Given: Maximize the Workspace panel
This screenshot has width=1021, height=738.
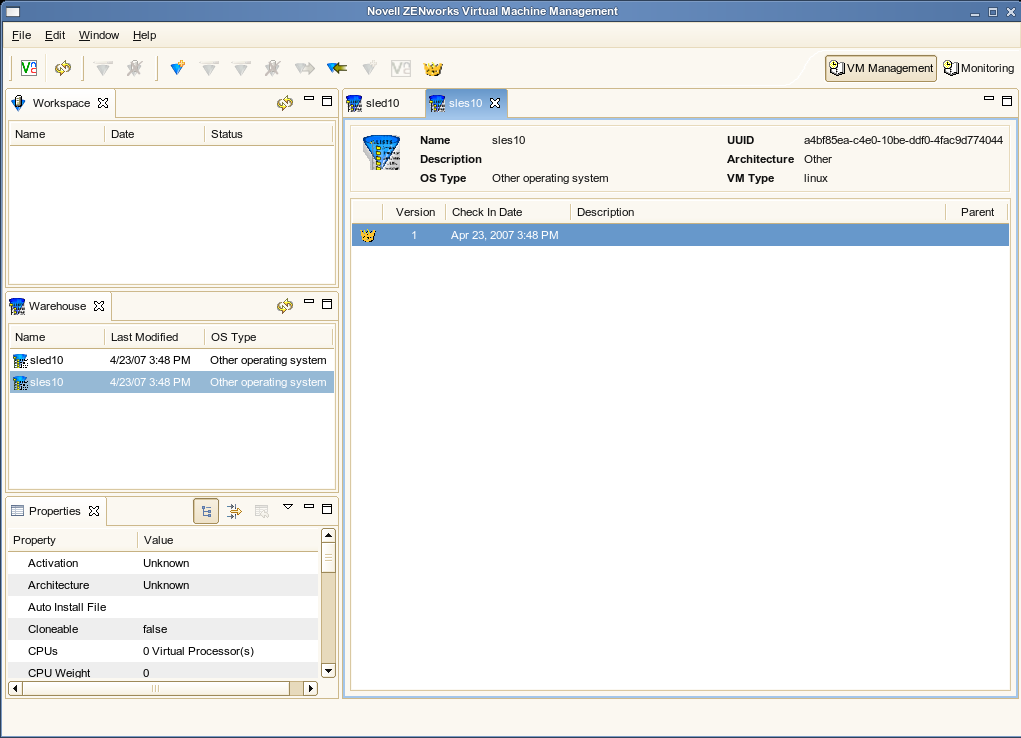Looking at the screenshot, I should click(x=327, y=101).
